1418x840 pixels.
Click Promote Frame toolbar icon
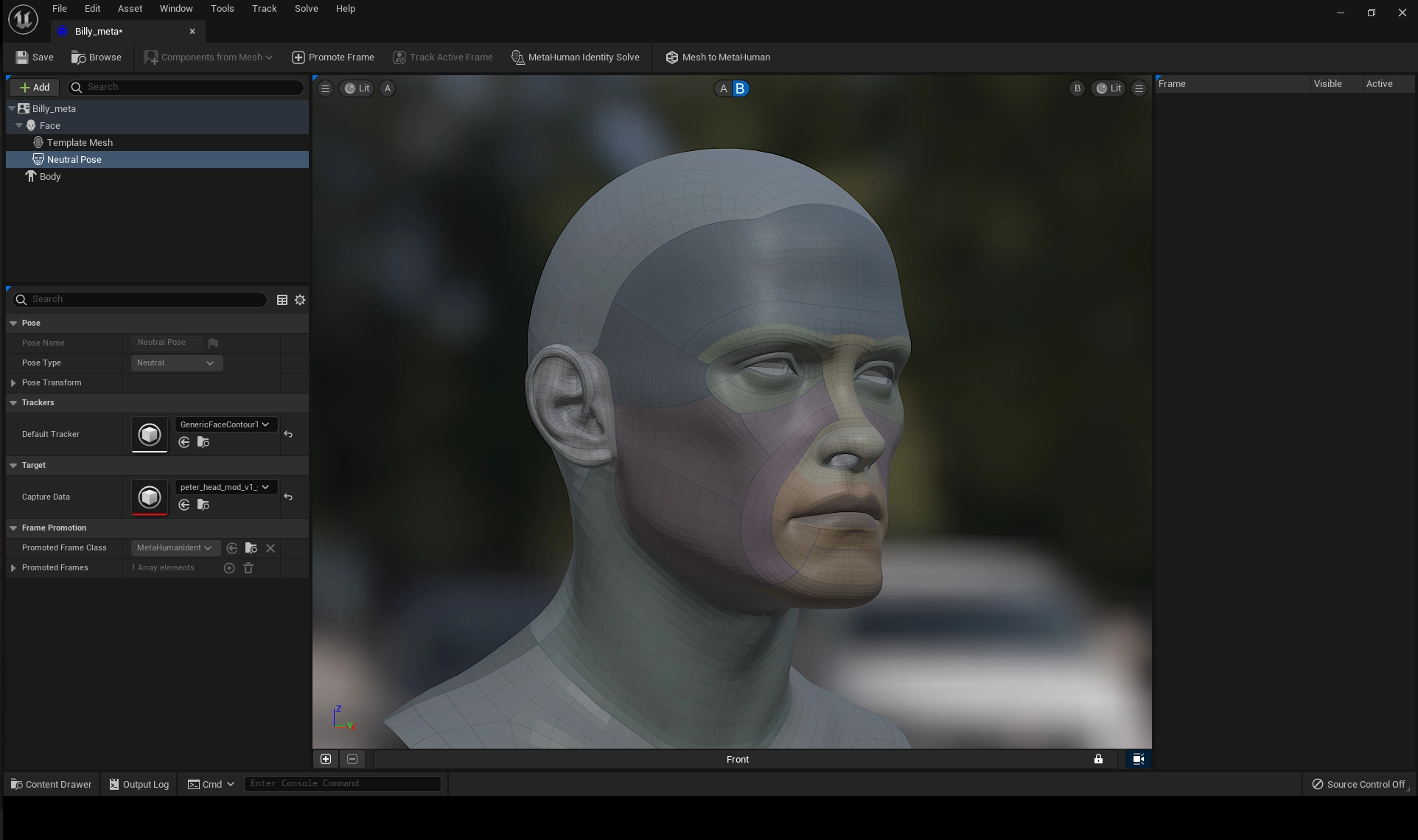pos(298,57)
